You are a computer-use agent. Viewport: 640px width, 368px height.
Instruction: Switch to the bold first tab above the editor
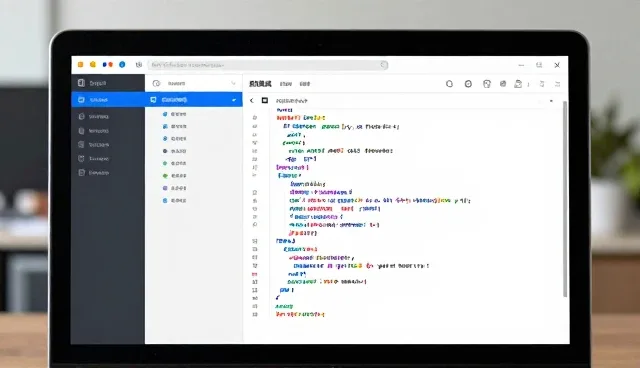tap(260, 84)
